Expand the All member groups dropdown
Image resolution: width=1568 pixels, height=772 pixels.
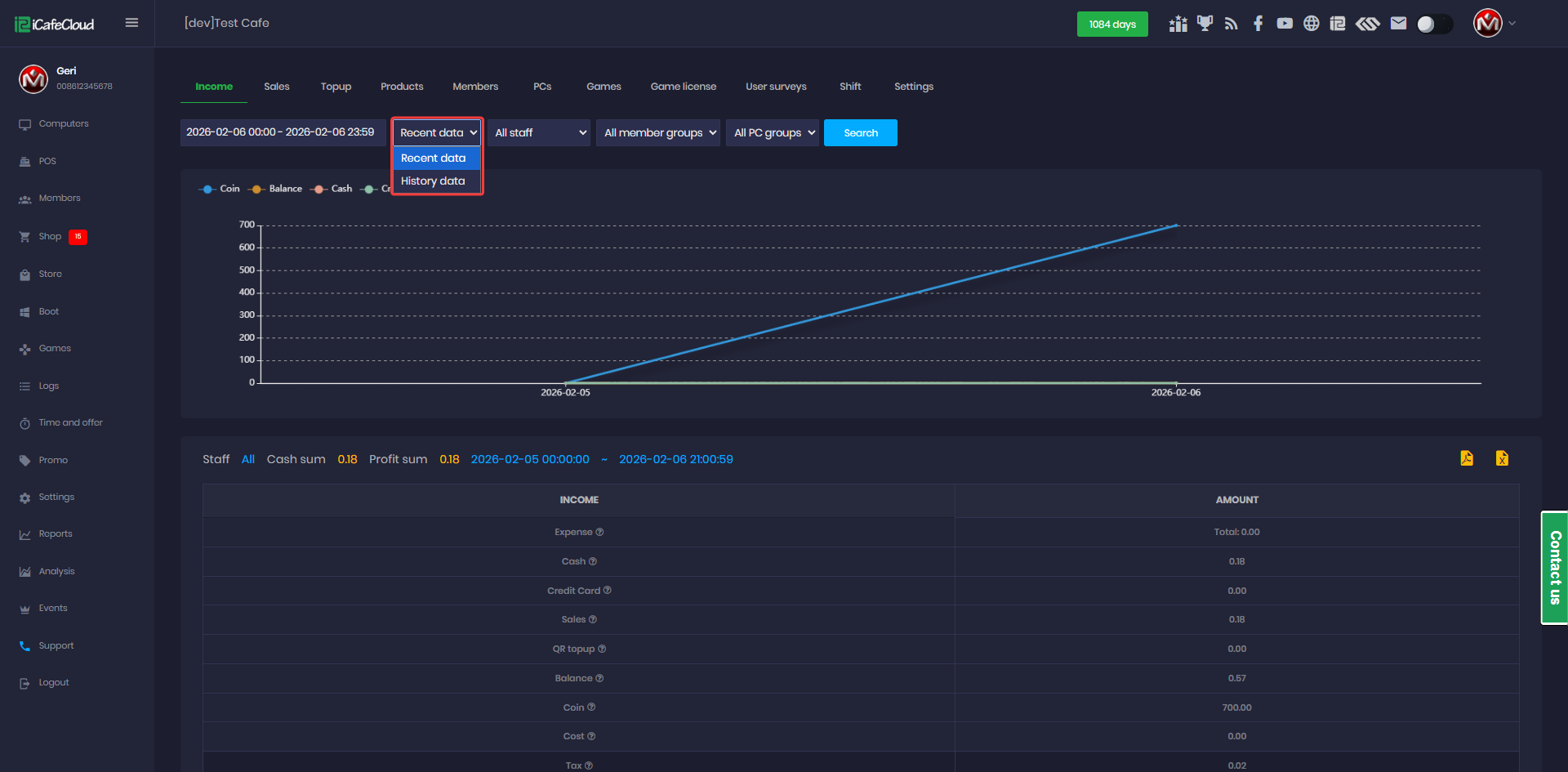[658, 133]
